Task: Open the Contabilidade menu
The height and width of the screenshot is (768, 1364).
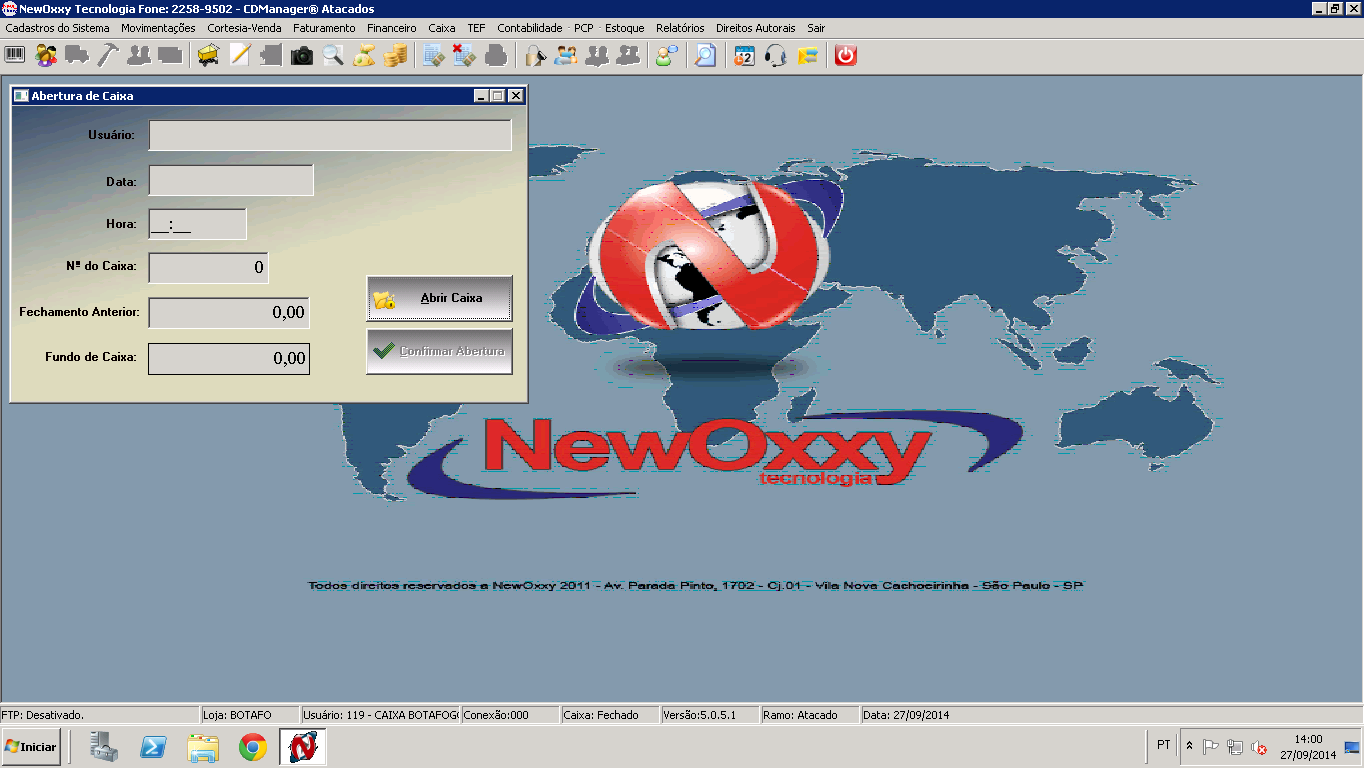Action: click(530, 28)
